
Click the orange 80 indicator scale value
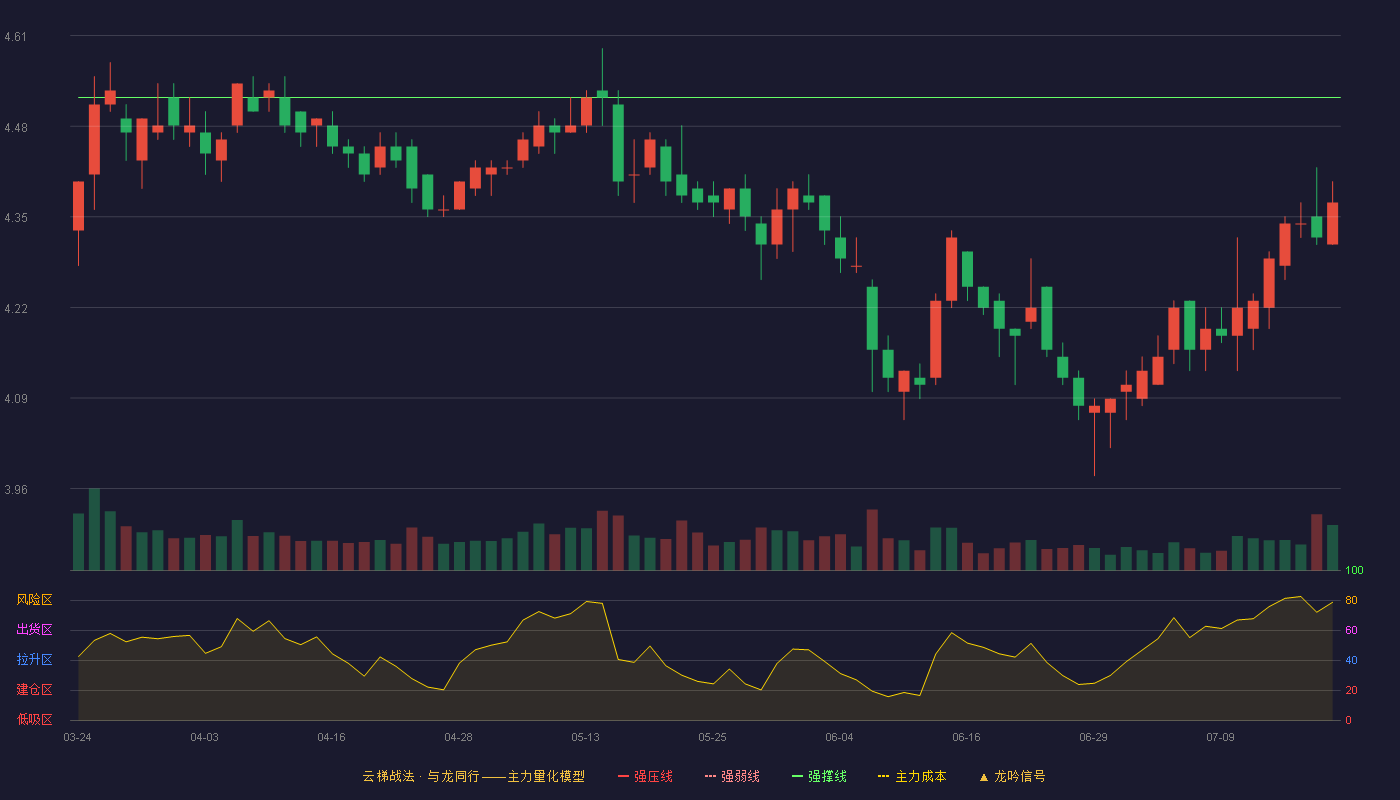coord(1351,600)
